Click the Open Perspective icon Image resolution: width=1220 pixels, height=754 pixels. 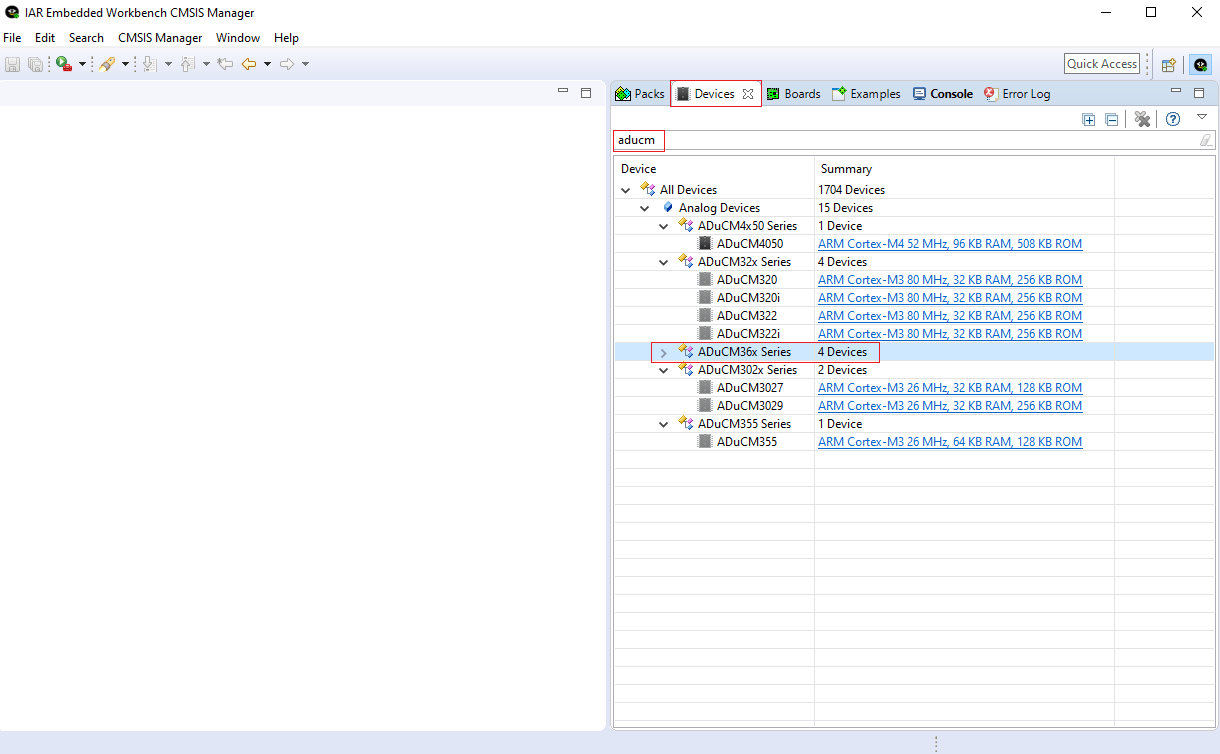coord(1168,65)
